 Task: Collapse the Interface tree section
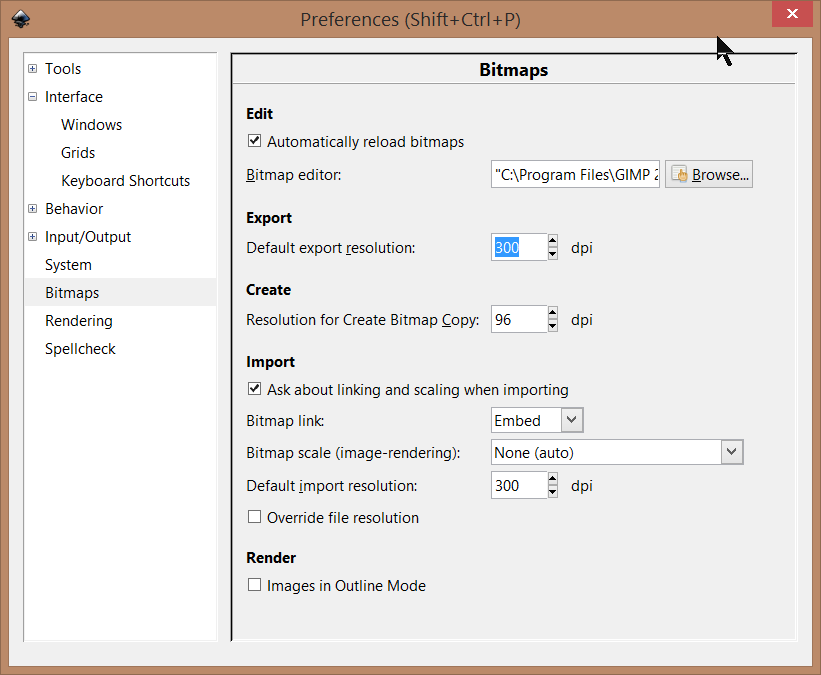coord(31,96)
